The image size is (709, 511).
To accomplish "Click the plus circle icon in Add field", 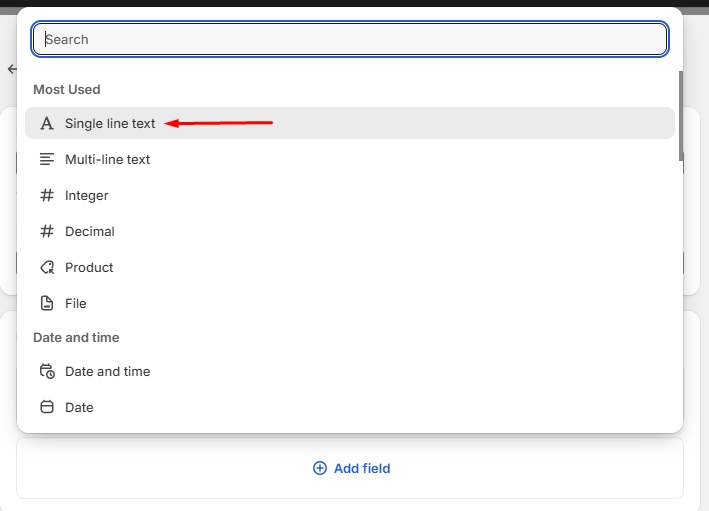I will 320,468.
